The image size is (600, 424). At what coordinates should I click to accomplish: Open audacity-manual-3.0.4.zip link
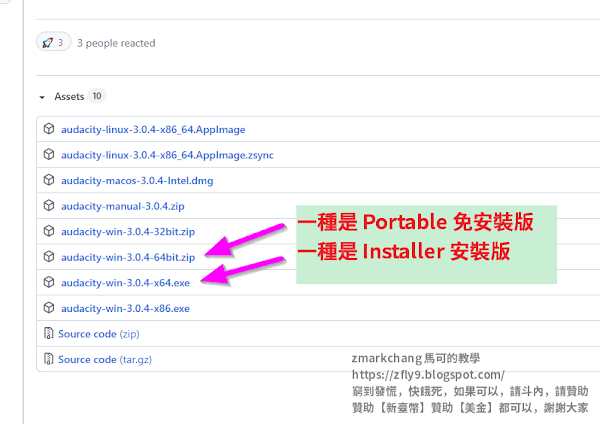pos(122,206)
